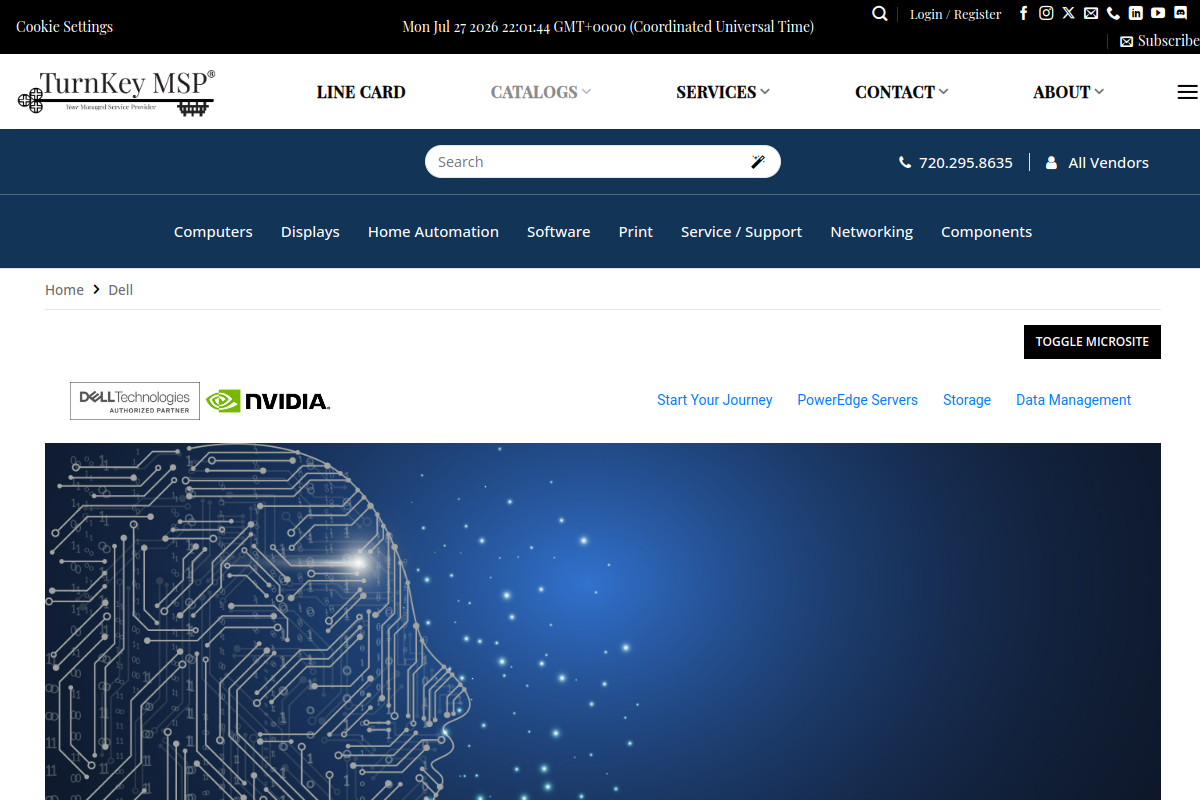Open the Discord chat icon
Screen dimensions: 1200x800
point(1181,13)
